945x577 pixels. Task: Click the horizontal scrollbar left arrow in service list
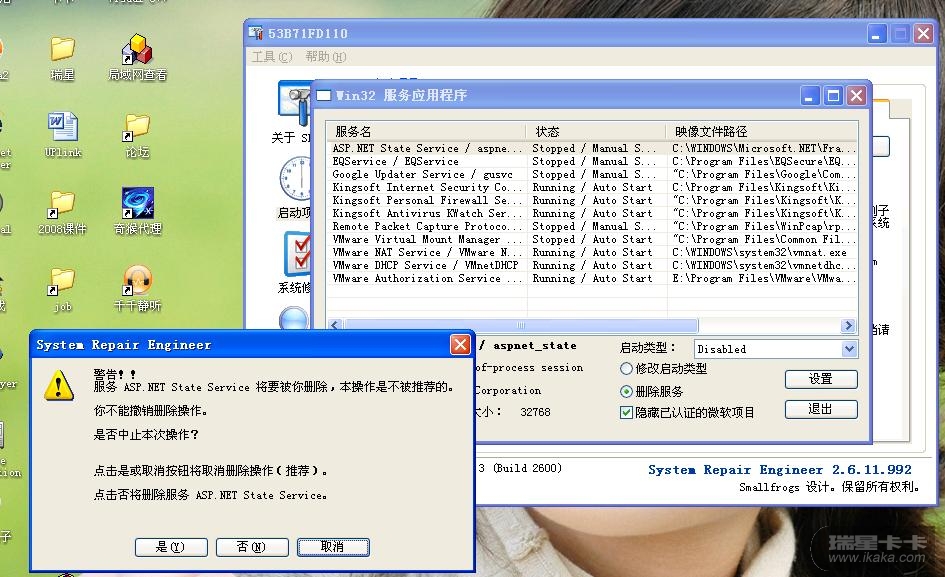click(335, 326)
